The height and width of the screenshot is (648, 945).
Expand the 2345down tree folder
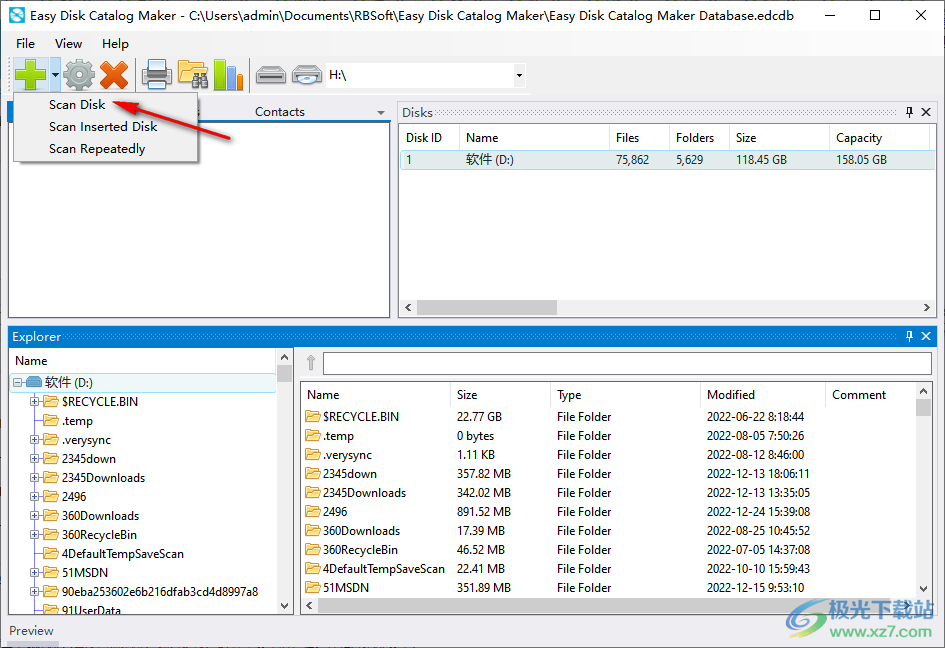coord(34,459)
